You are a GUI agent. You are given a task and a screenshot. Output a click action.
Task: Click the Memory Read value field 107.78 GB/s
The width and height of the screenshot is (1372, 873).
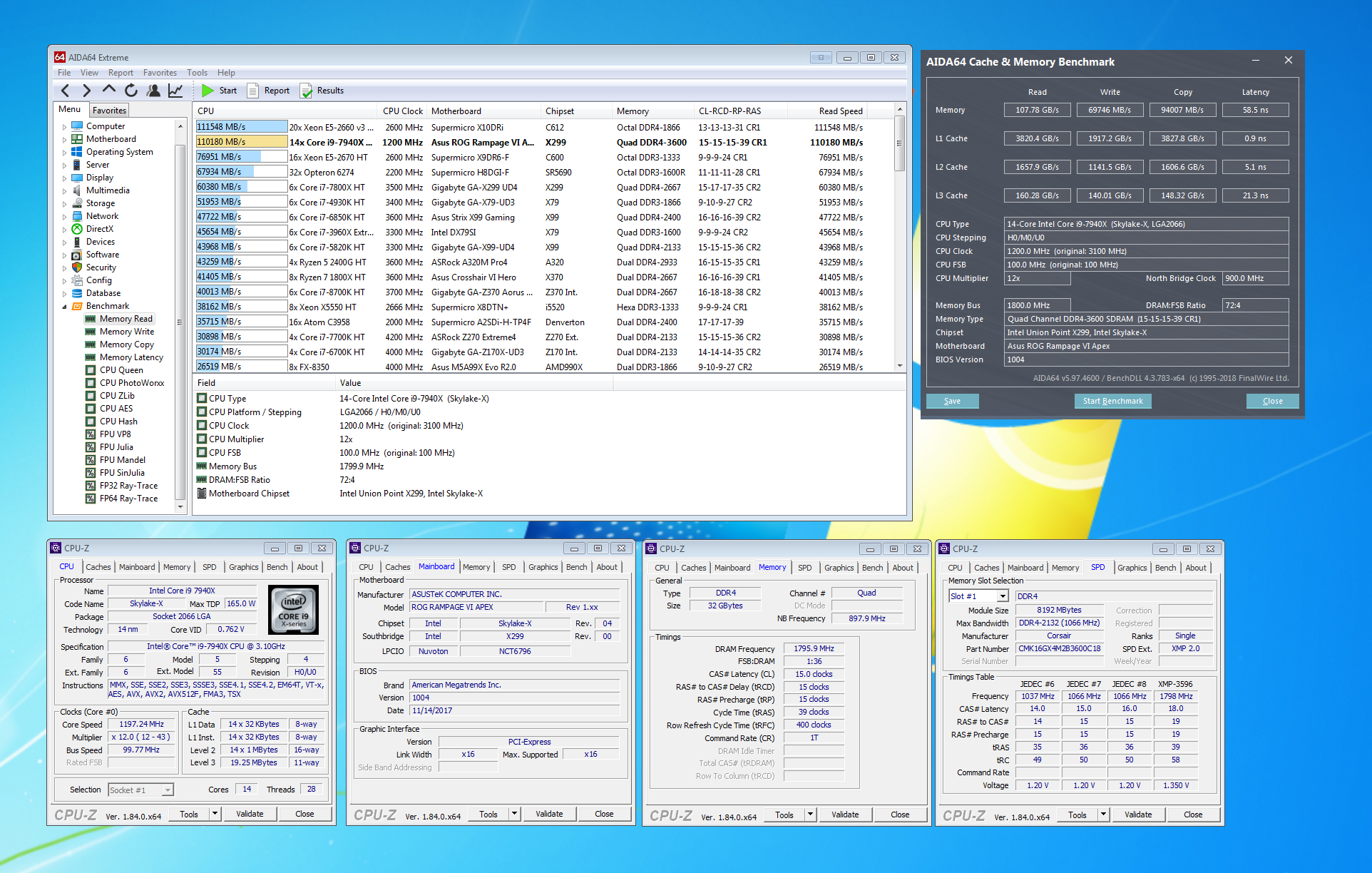pos(1037,110)
